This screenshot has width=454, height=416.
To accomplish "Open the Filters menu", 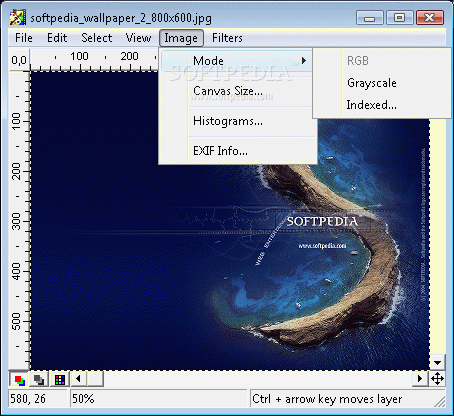I will tap(227, 38).
